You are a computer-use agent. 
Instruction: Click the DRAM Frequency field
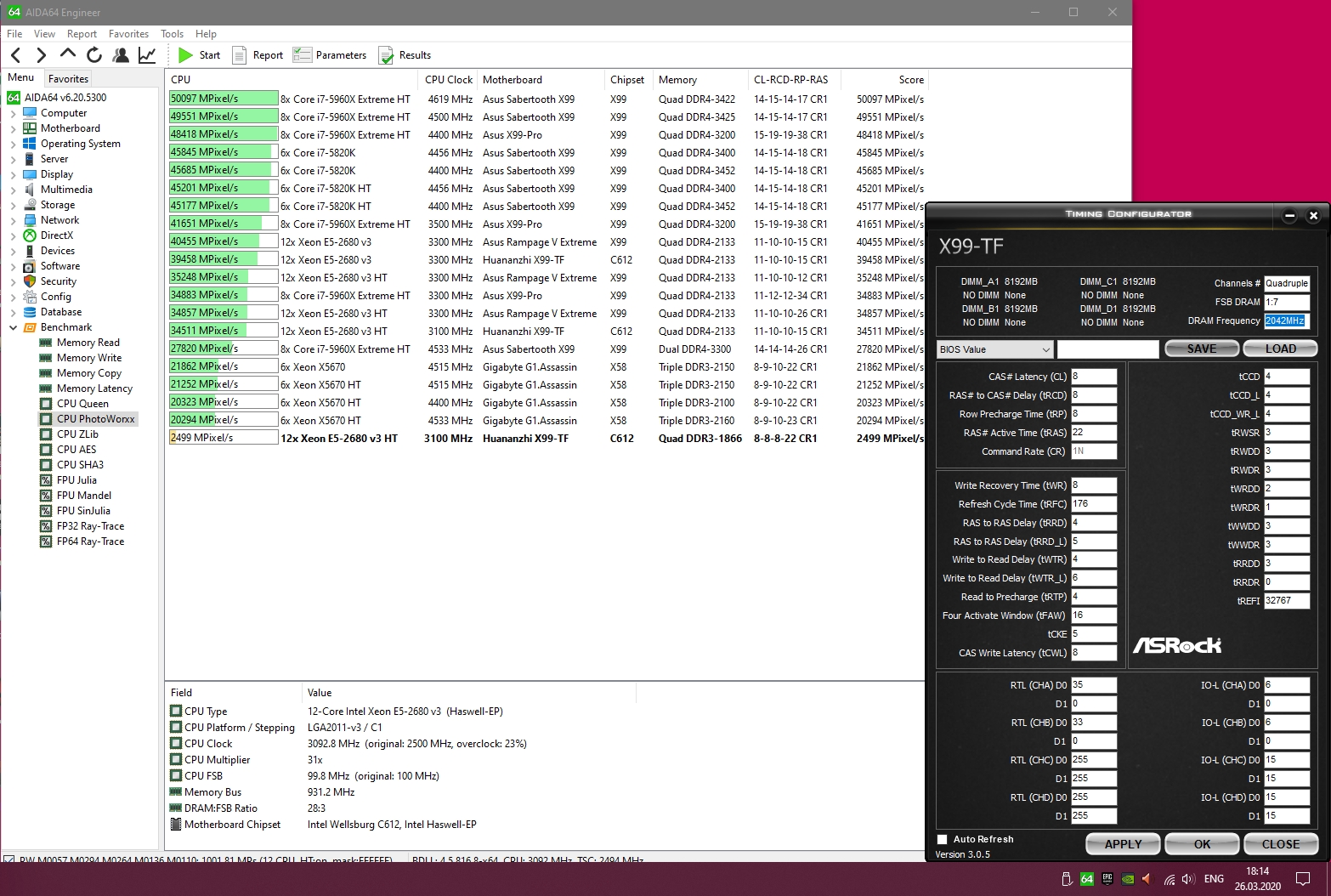click(x=1287, y=320)
